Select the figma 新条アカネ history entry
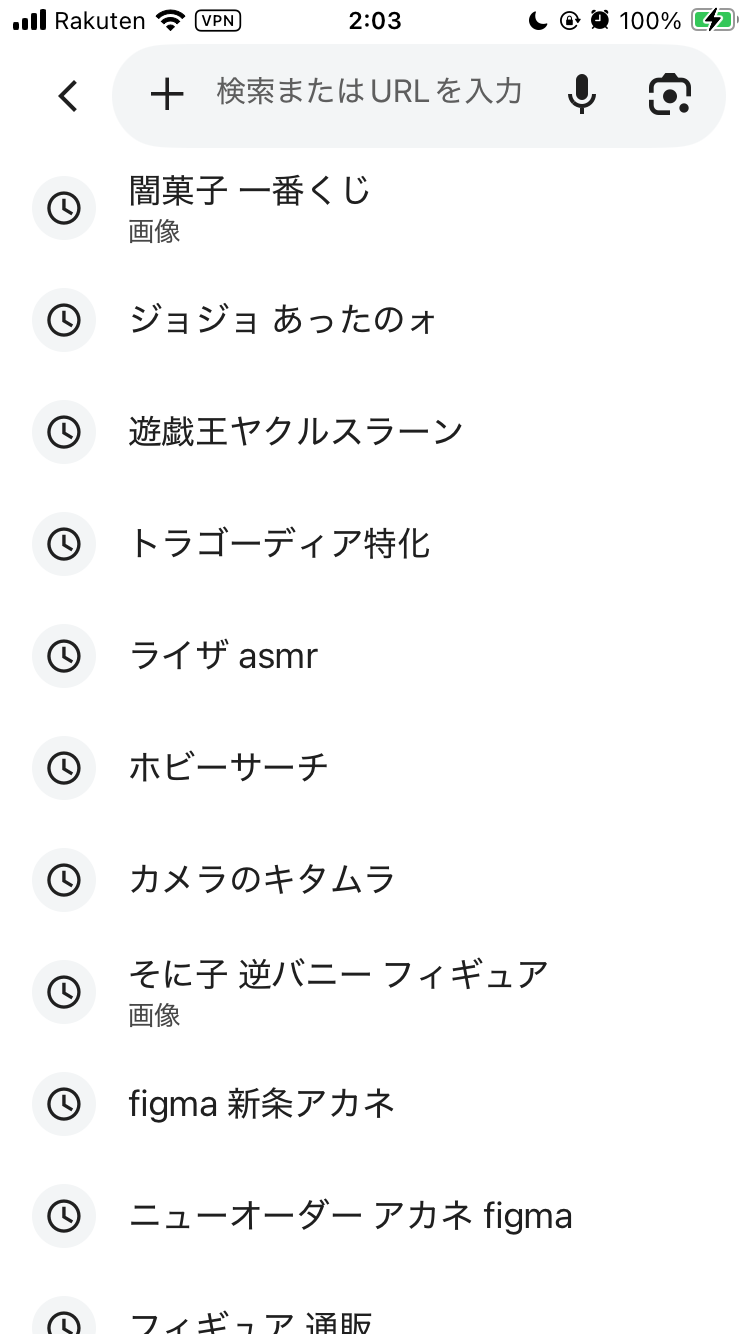The width and height of the screenshot is (750, 1334). coord(262,1104)
